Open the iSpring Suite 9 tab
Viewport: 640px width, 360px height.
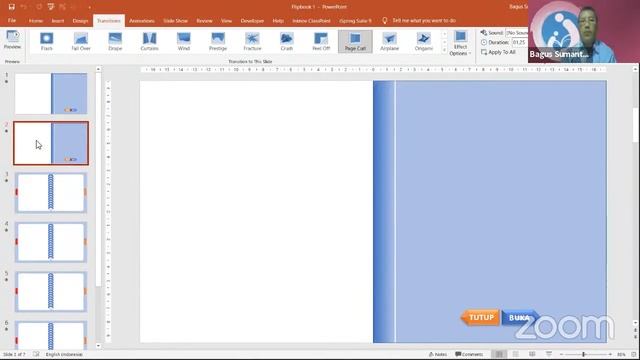[355, 21]
